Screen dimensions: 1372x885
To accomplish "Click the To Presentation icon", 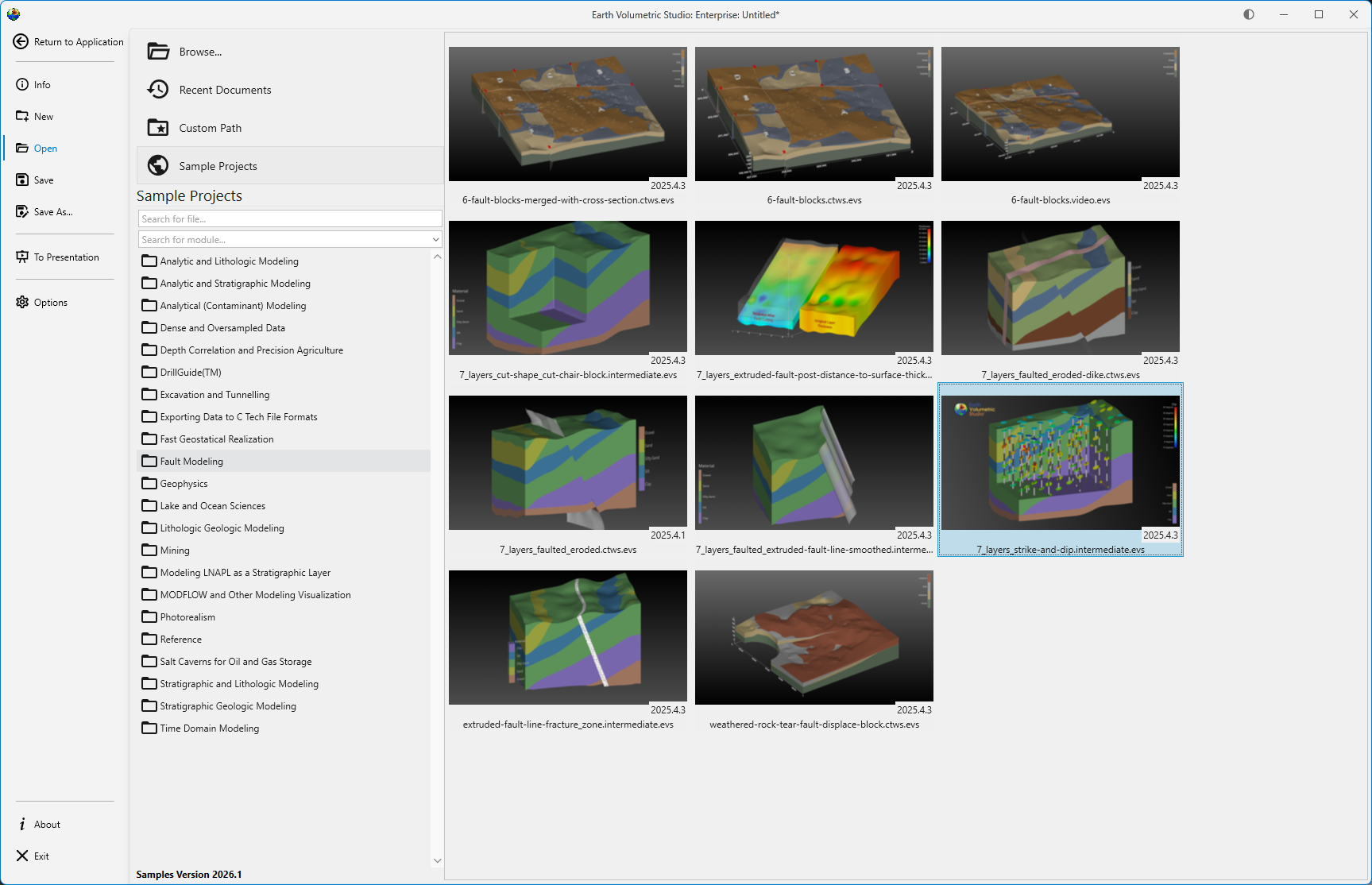I will [22, 257].
